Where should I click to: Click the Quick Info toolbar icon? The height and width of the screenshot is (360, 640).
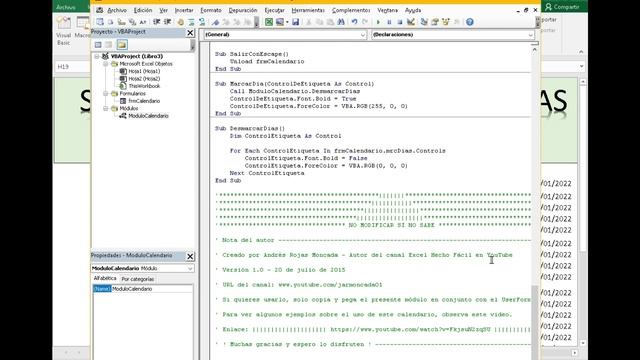click(x=121, y=22)
